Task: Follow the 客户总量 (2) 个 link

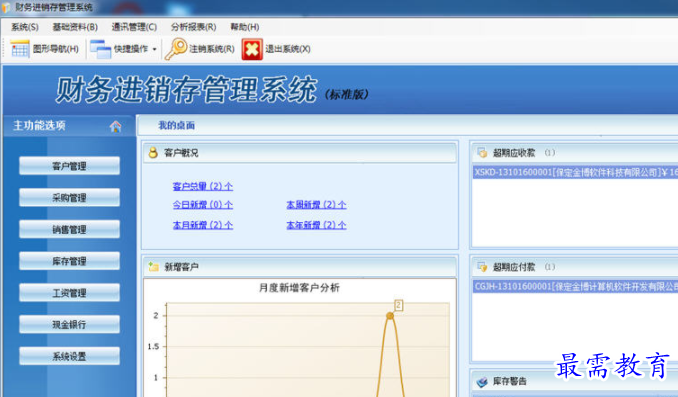Action: 203,186
